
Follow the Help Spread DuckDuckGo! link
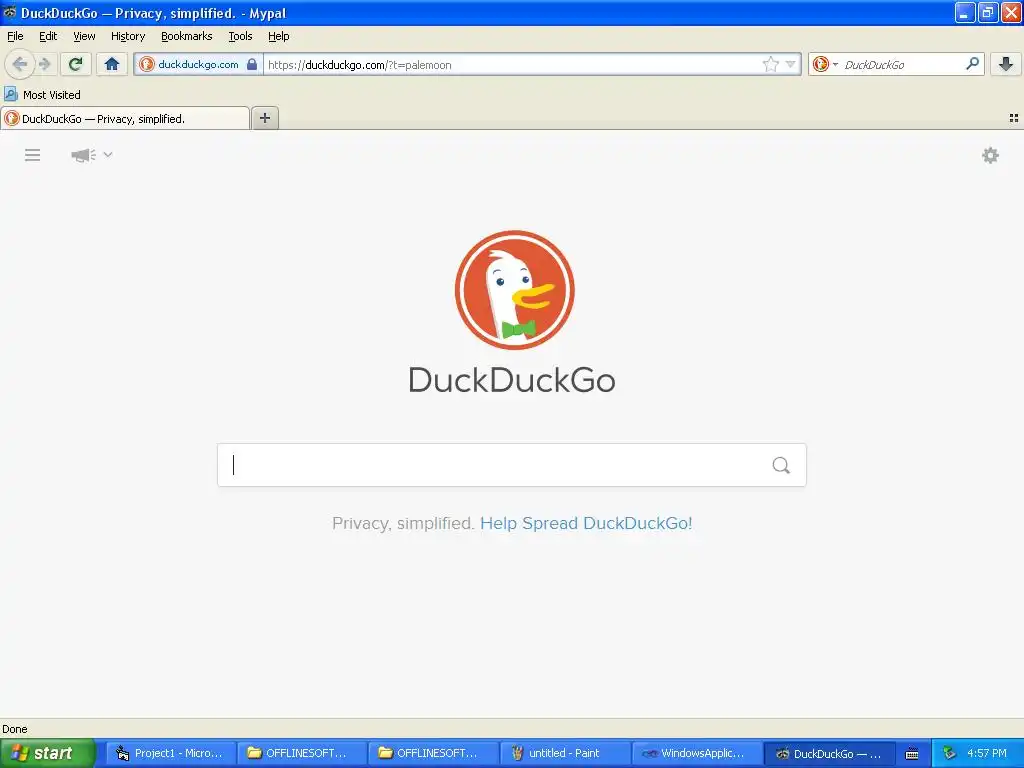(x=586, y=523)
